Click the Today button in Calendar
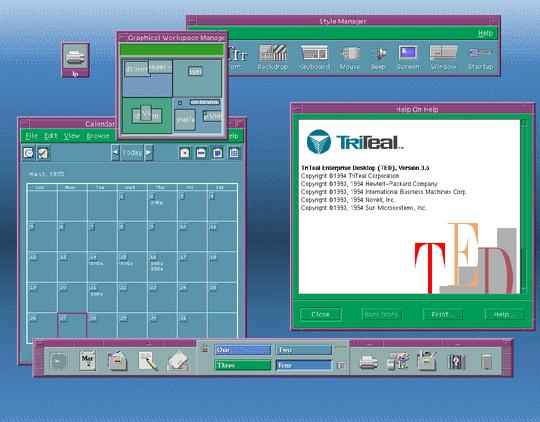Viewport: 540px width, 422px height. click(132, 152)
